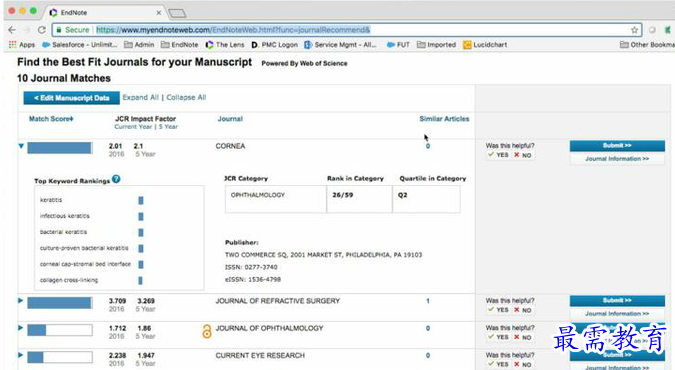Click collagen cross-linking keyword
This screenshot has height=370, width=675.
coord(69,280)
